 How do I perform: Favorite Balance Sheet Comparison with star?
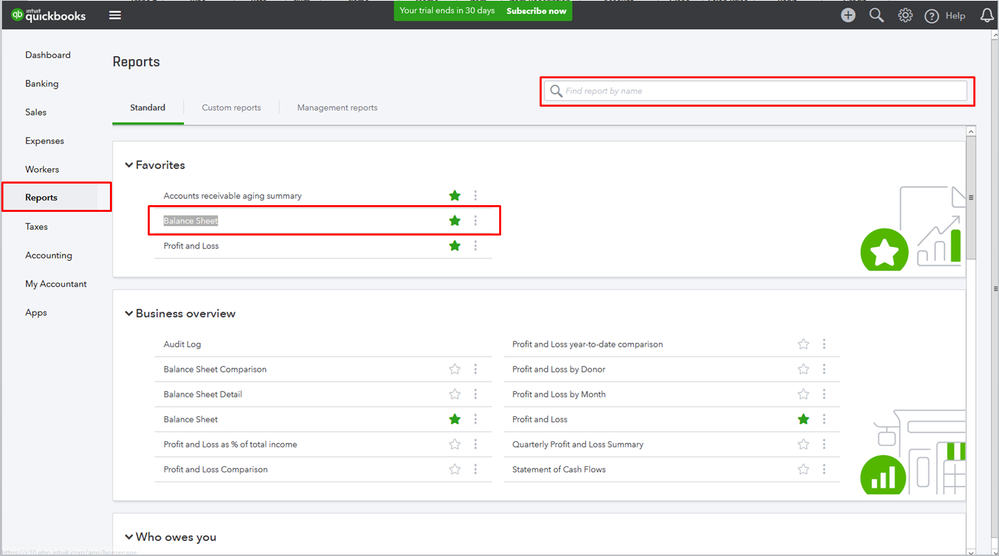[454, 369]
